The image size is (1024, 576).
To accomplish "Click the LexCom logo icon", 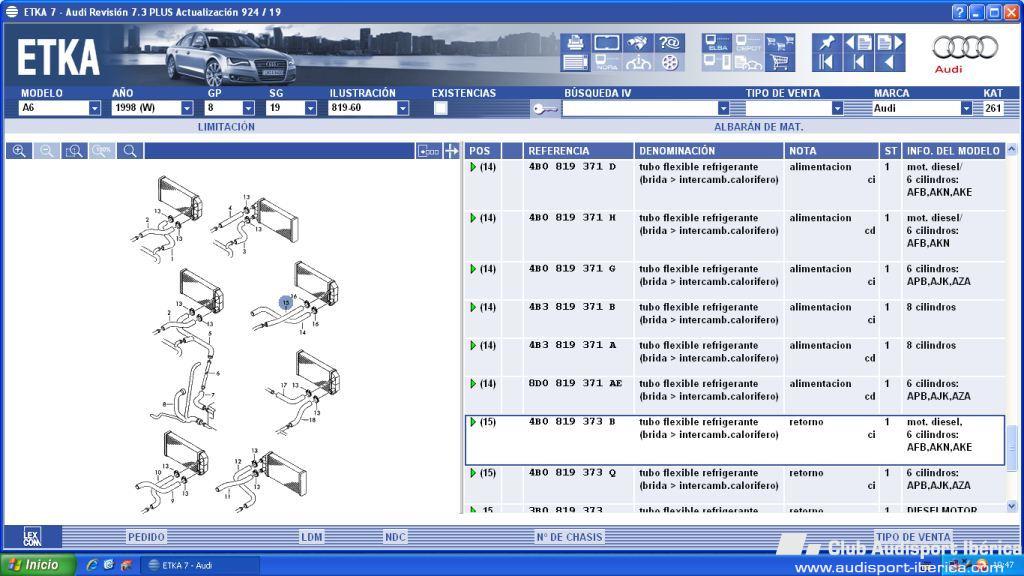I will (32, 536).
